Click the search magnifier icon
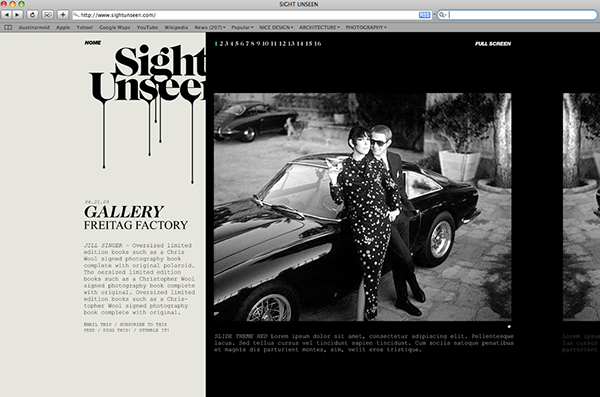The height and width of the screenshot is (397, 600). tap(442, 15)
